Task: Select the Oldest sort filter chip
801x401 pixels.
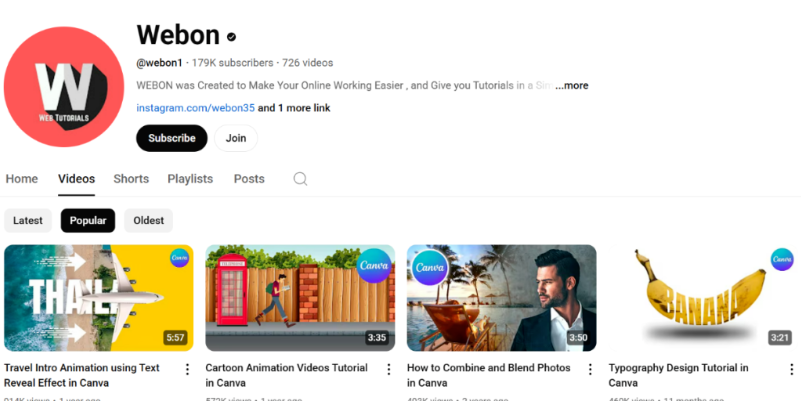Action: (x=148, y=220)
